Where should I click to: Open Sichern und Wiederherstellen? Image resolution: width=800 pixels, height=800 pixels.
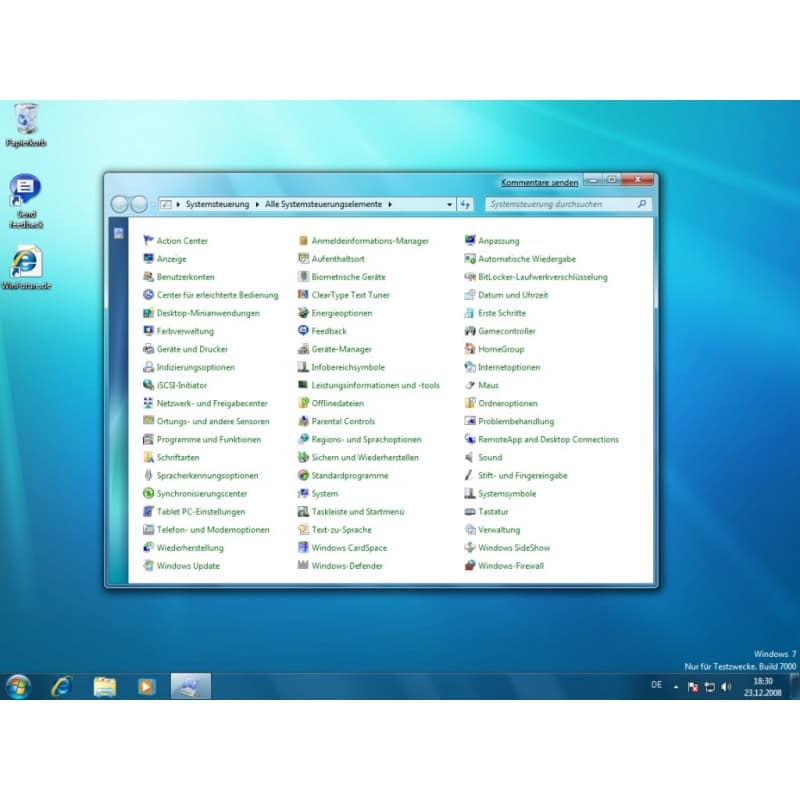click(x=365, y=457)
